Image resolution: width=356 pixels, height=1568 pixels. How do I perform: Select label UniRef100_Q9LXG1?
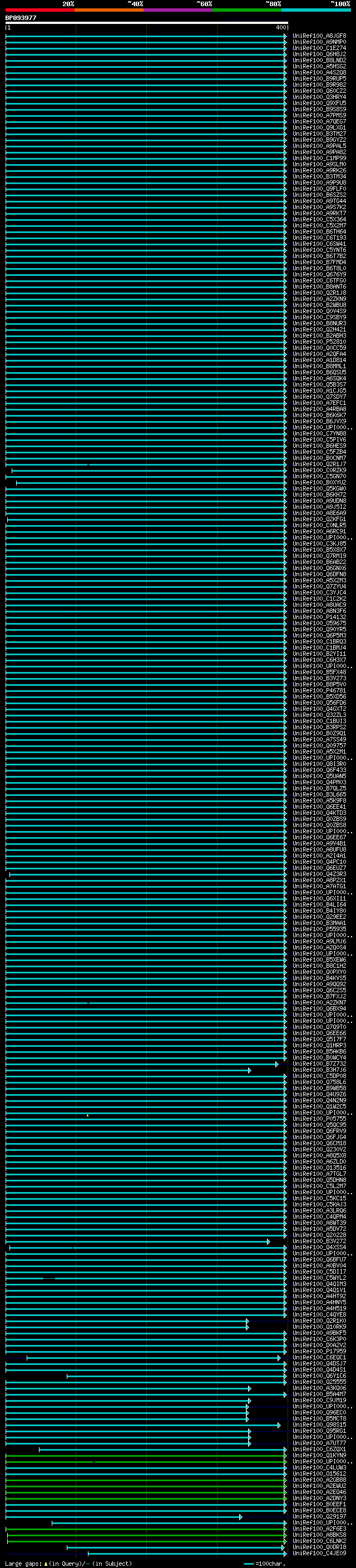coord(319,127)
